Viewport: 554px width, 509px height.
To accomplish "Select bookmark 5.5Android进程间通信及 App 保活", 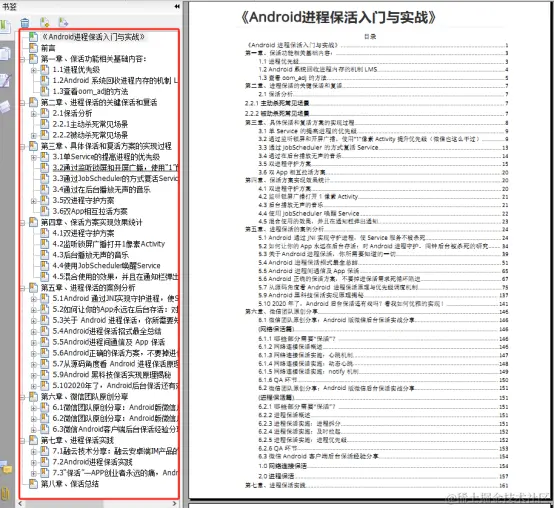I will click(x=109, y=342).
